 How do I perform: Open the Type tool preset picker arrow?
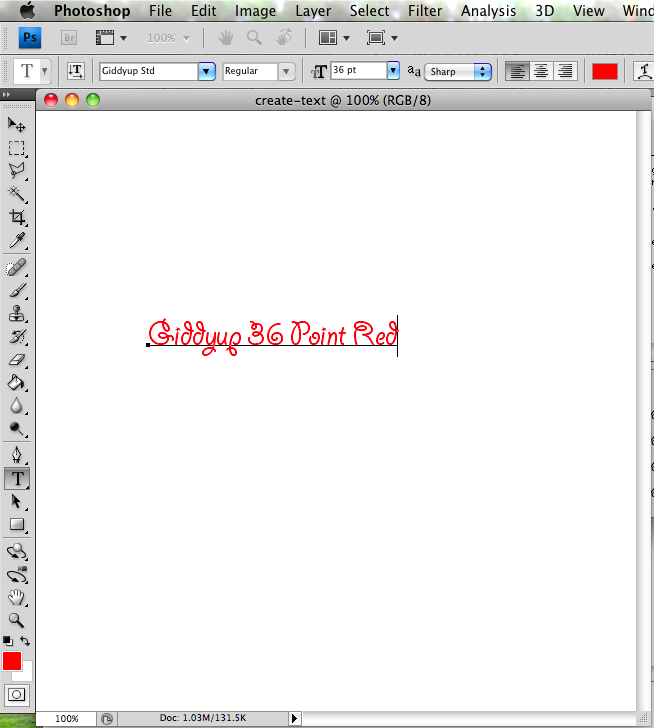point(45,71)
